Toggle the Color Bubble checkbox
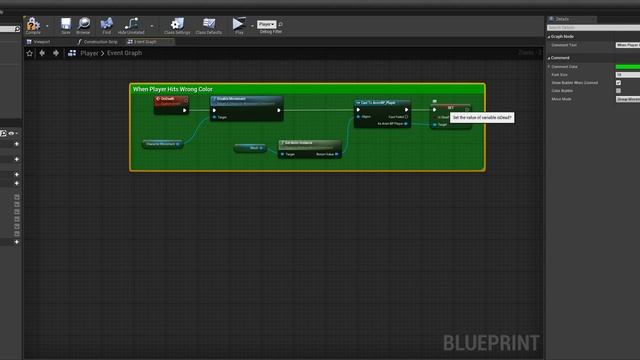640x360 pixels. tap(618, 91)
